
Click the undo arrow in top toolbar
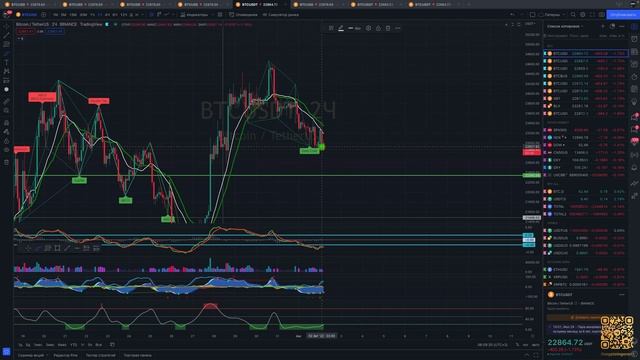click(x=512, y=15)
